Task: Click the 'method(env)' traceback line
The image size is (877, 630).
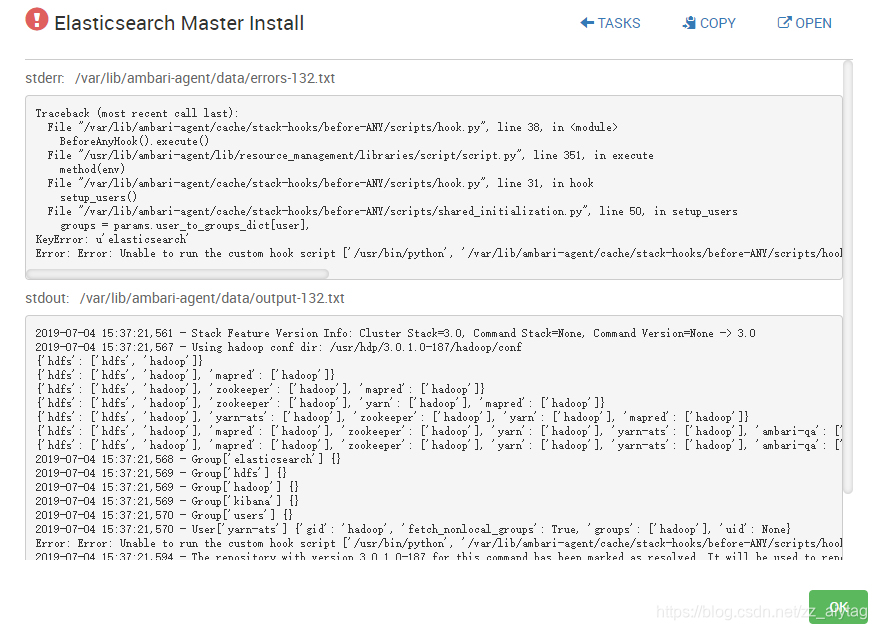Action: tap(92, 170)
